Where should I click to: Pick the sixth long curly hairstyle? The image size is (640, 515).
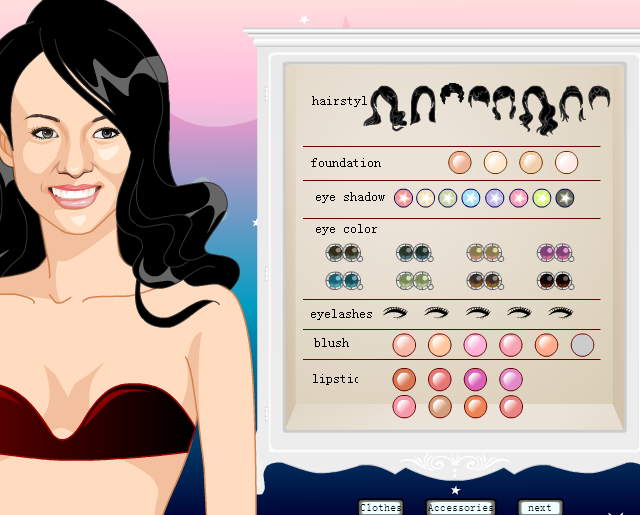click(538, 110)
